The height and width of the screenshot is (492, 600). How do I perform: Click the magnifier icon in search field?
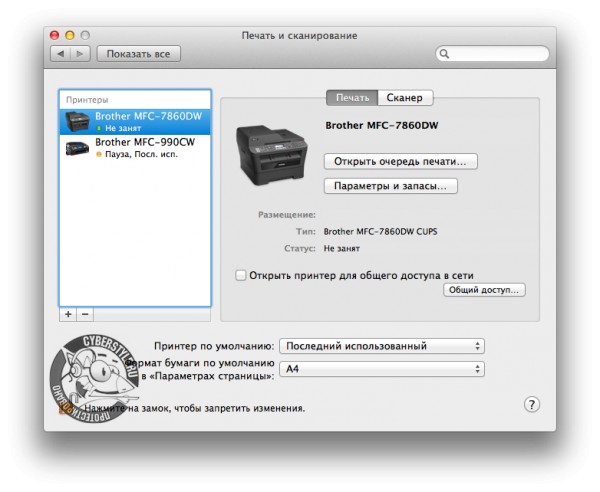[444, 54]
